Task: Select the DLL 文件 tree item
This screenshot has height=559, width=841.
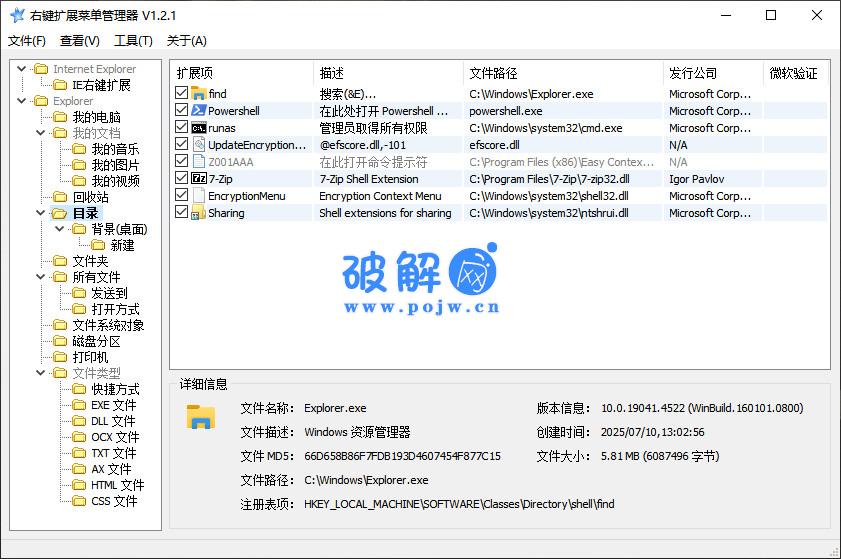Action: [x=113, y=421]
